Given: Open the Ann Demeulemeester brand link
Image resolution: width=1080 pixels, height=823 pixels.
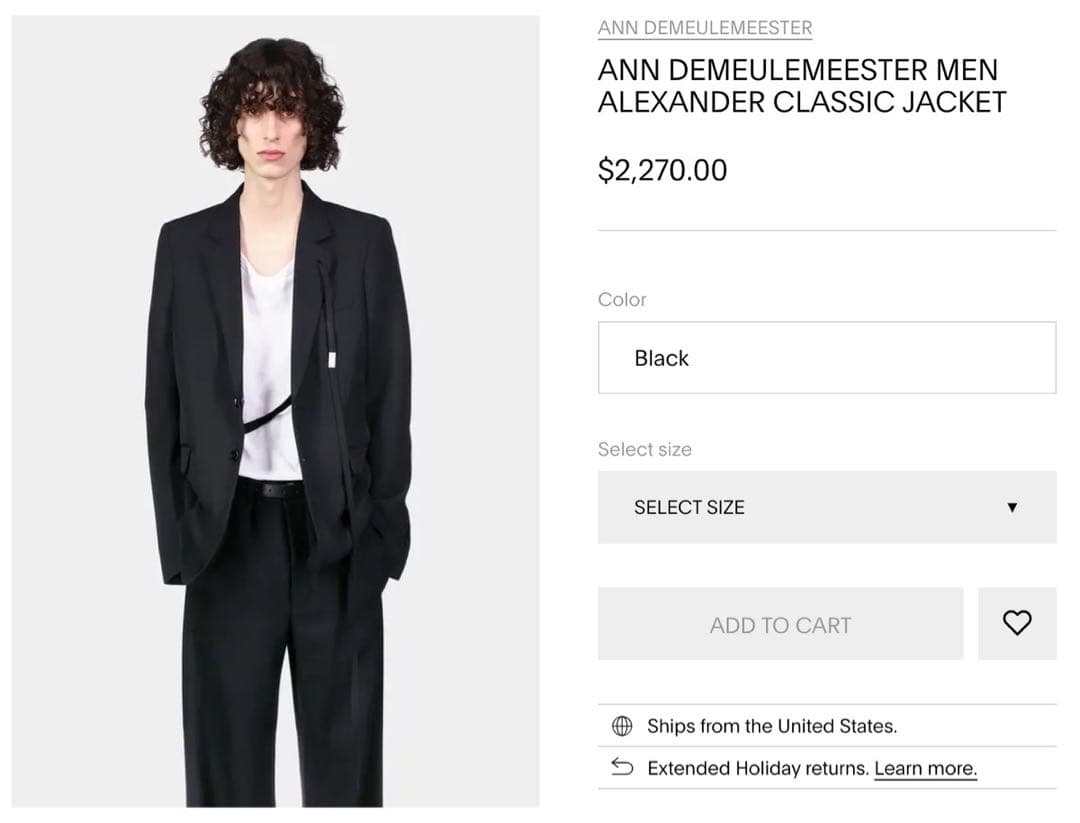Looking at the screenshot, I should [704, 28].
